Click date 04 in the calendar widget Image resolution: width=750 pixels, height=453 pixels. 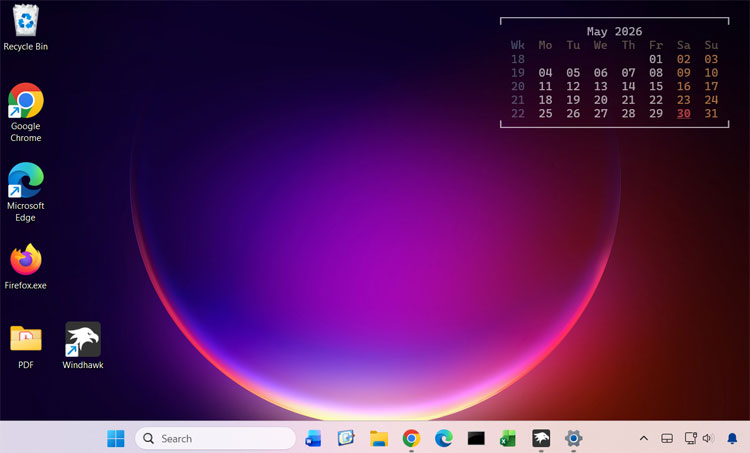point(545,73)
